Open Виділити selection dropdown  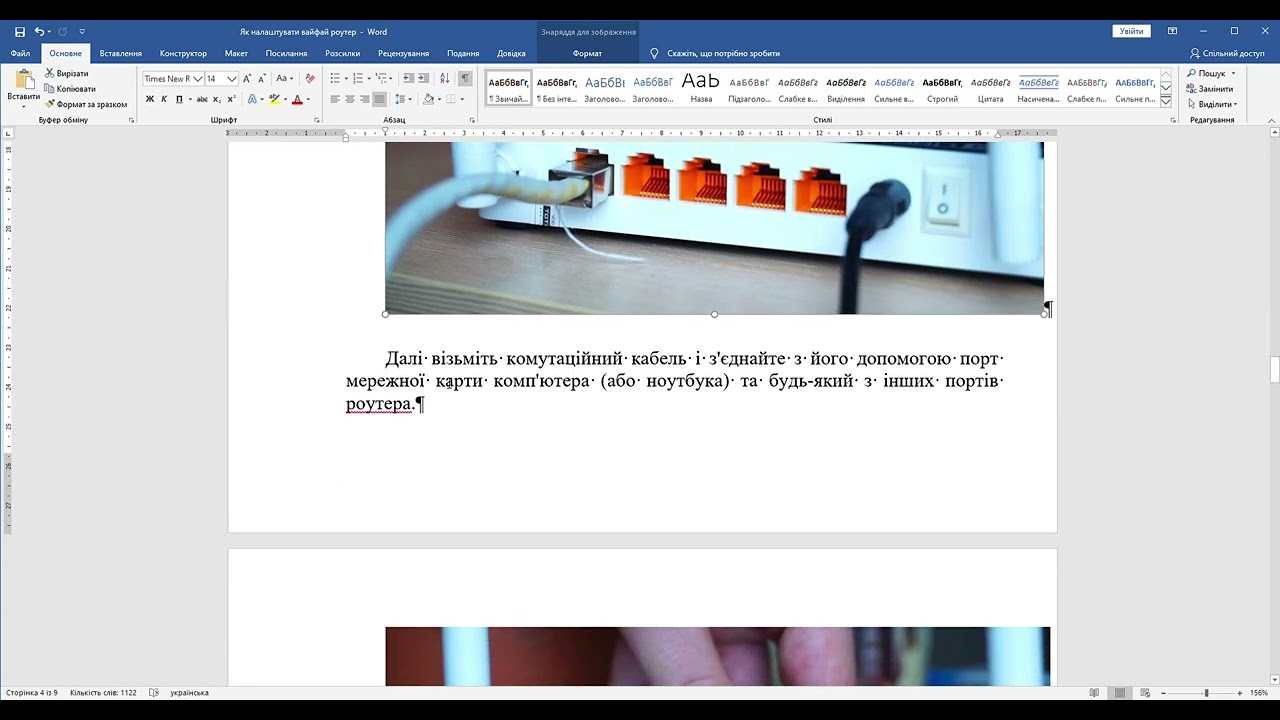[x=1212, y=104]
